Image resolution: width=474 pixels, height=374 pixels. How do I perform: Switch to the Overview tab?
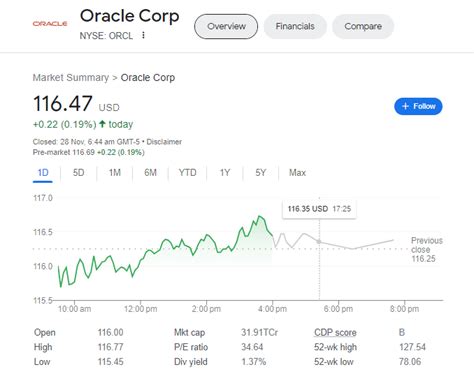(x=226, y=26)
